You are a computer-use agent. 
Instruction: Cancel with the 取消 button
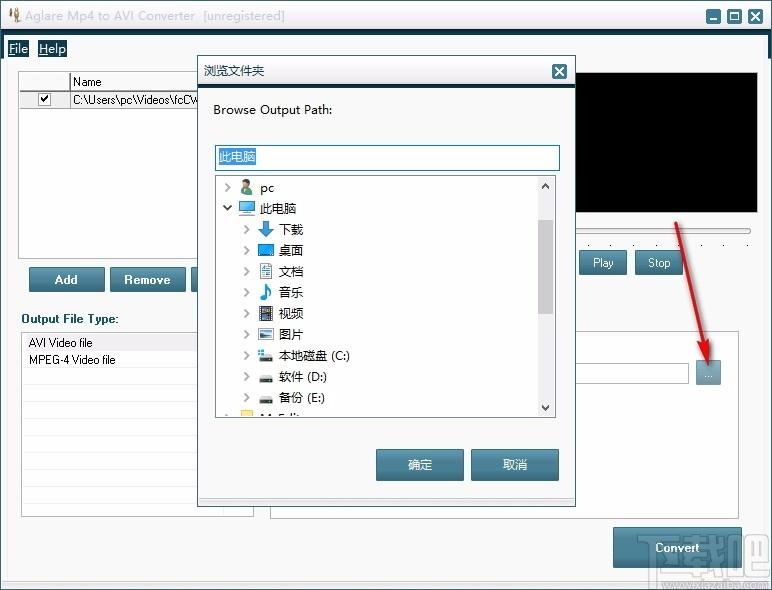pos(515,464)
